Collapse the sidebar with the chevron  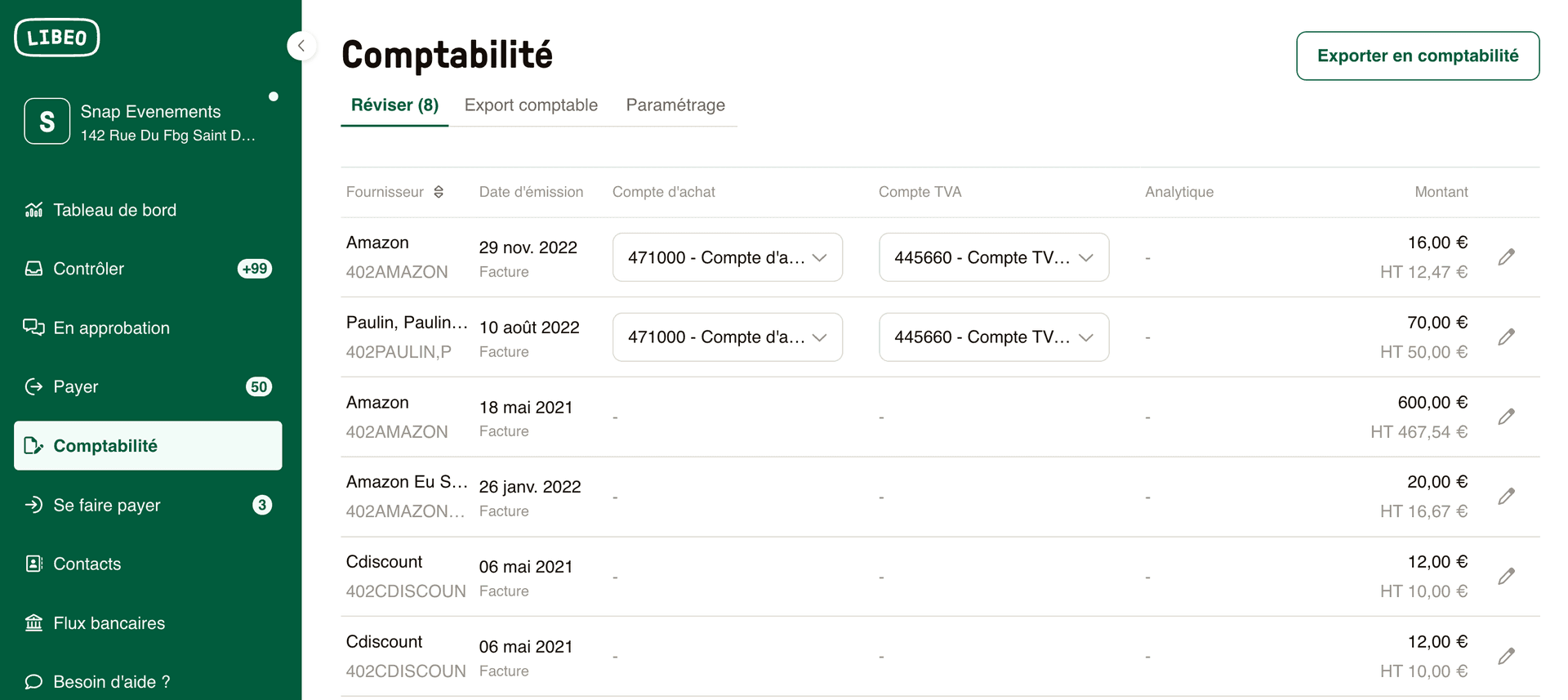302,46
